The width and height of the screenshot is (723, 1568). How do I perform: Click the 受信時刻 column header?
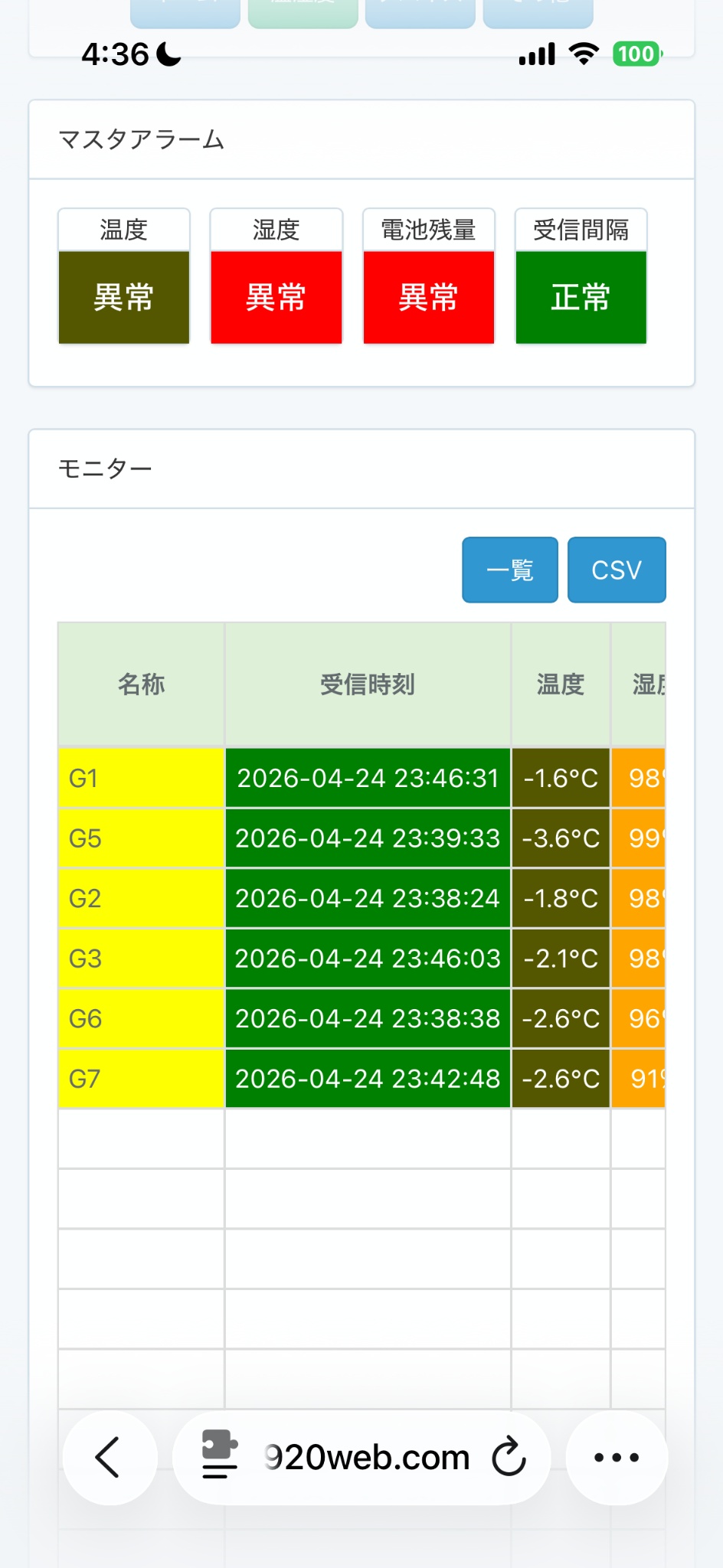pos(368,684)
